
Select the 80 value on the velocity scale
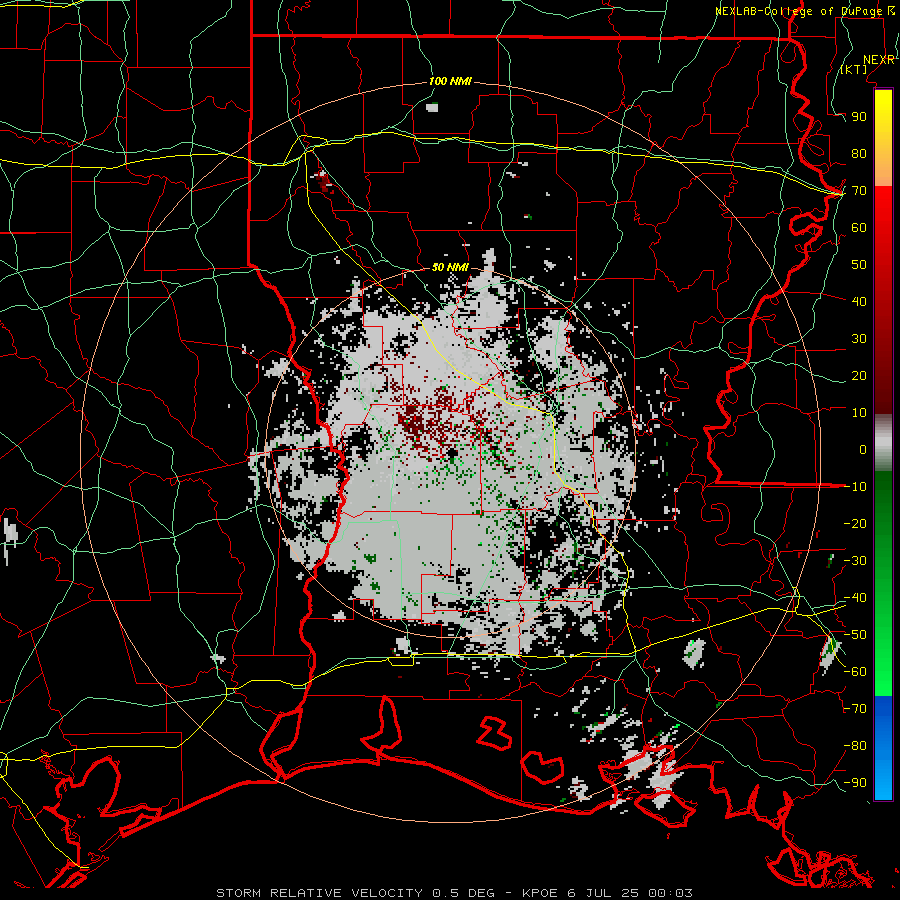pos(859,154)
